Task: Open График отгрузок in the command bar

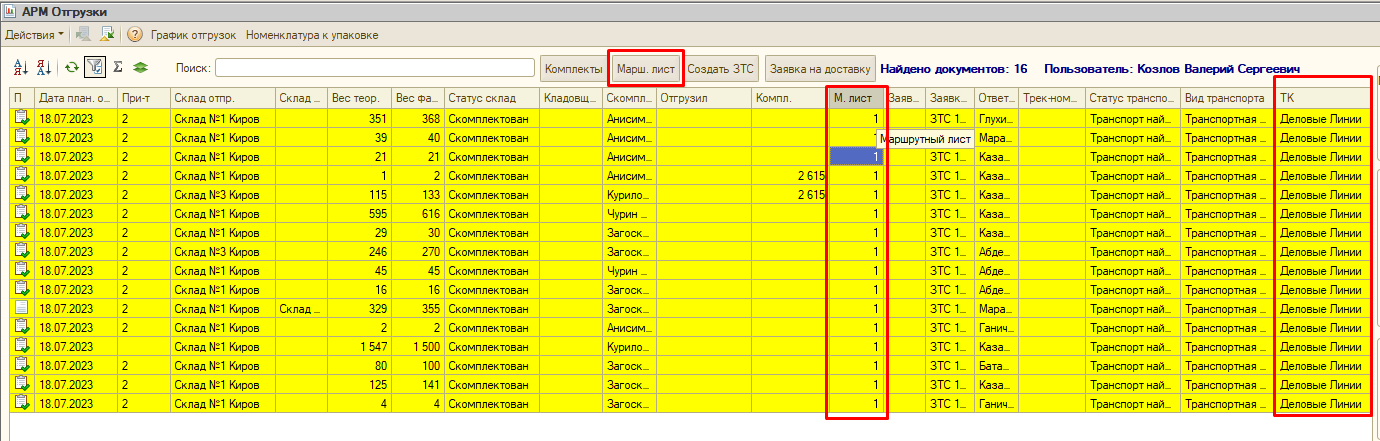Action: tap(193, 35)
